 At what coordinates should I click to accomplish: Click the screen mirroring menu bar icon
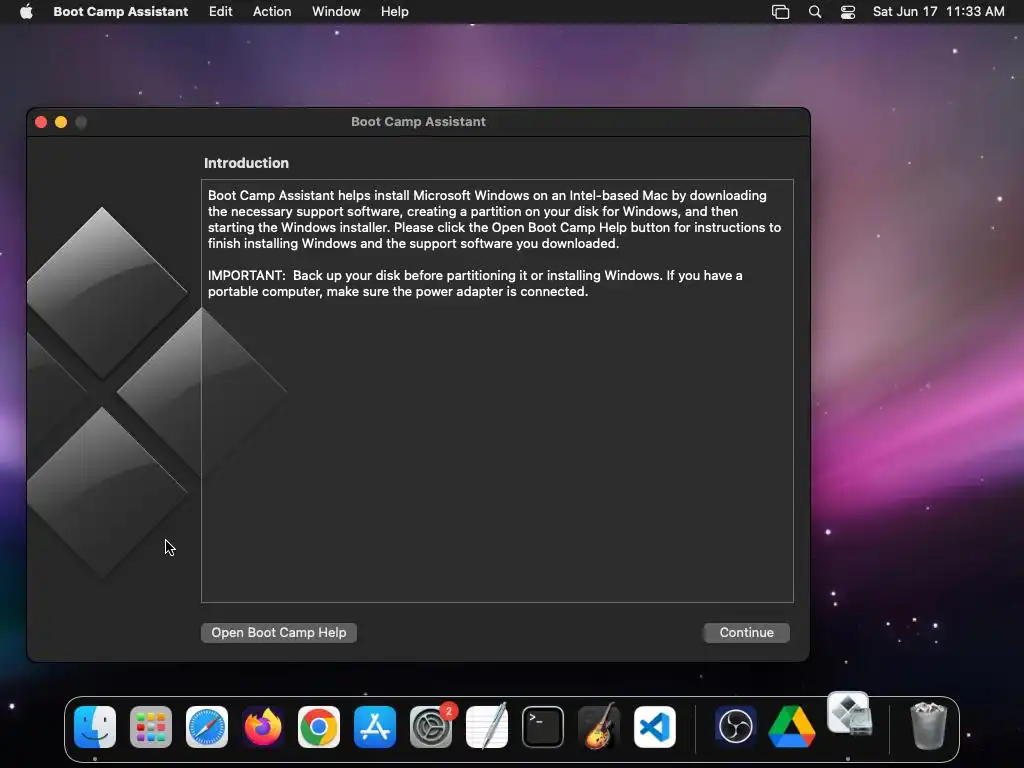(780, 11)
